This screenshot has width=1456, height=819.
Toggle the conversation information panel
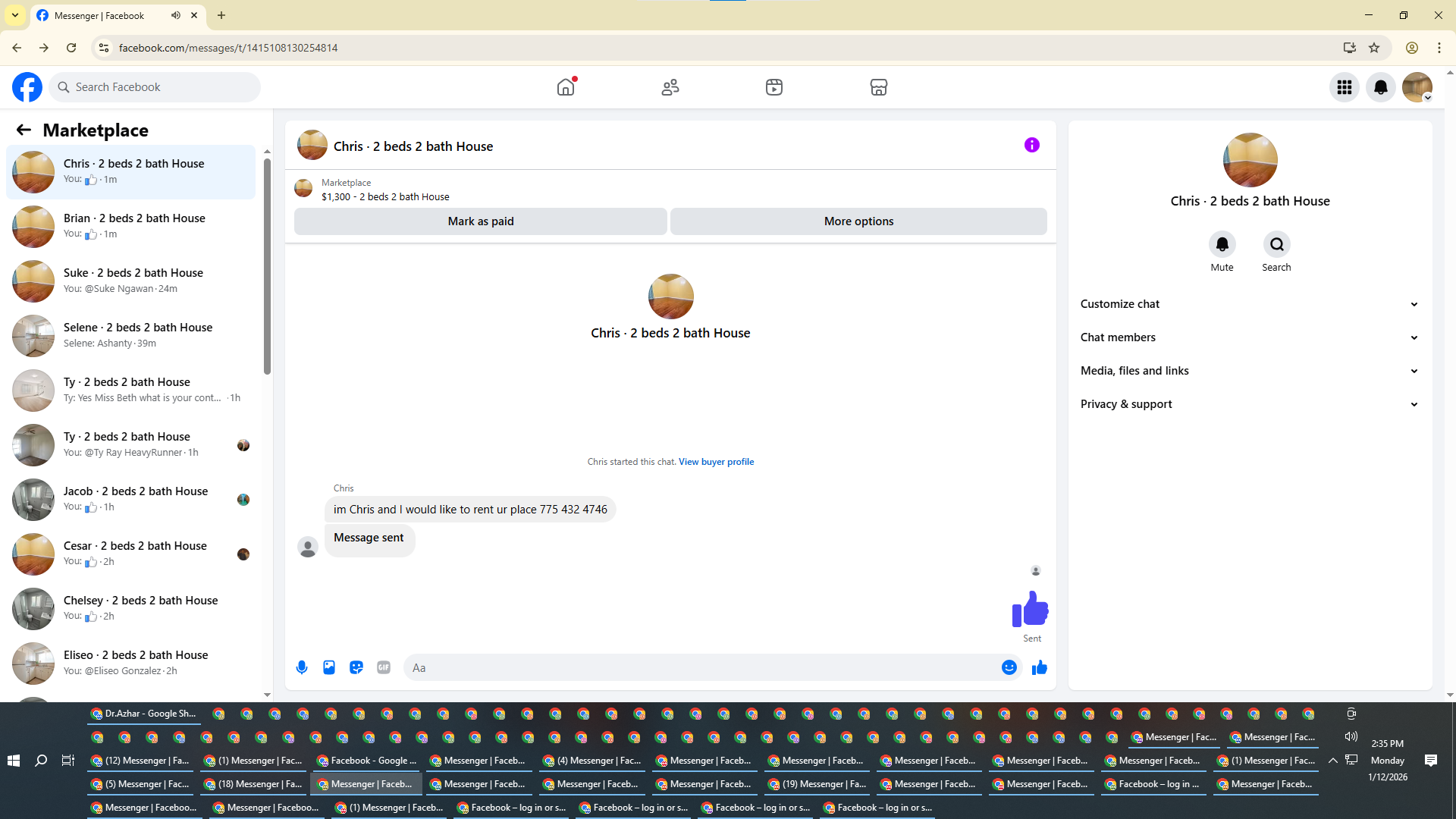pyautogui.click(x=1031, y=145)
